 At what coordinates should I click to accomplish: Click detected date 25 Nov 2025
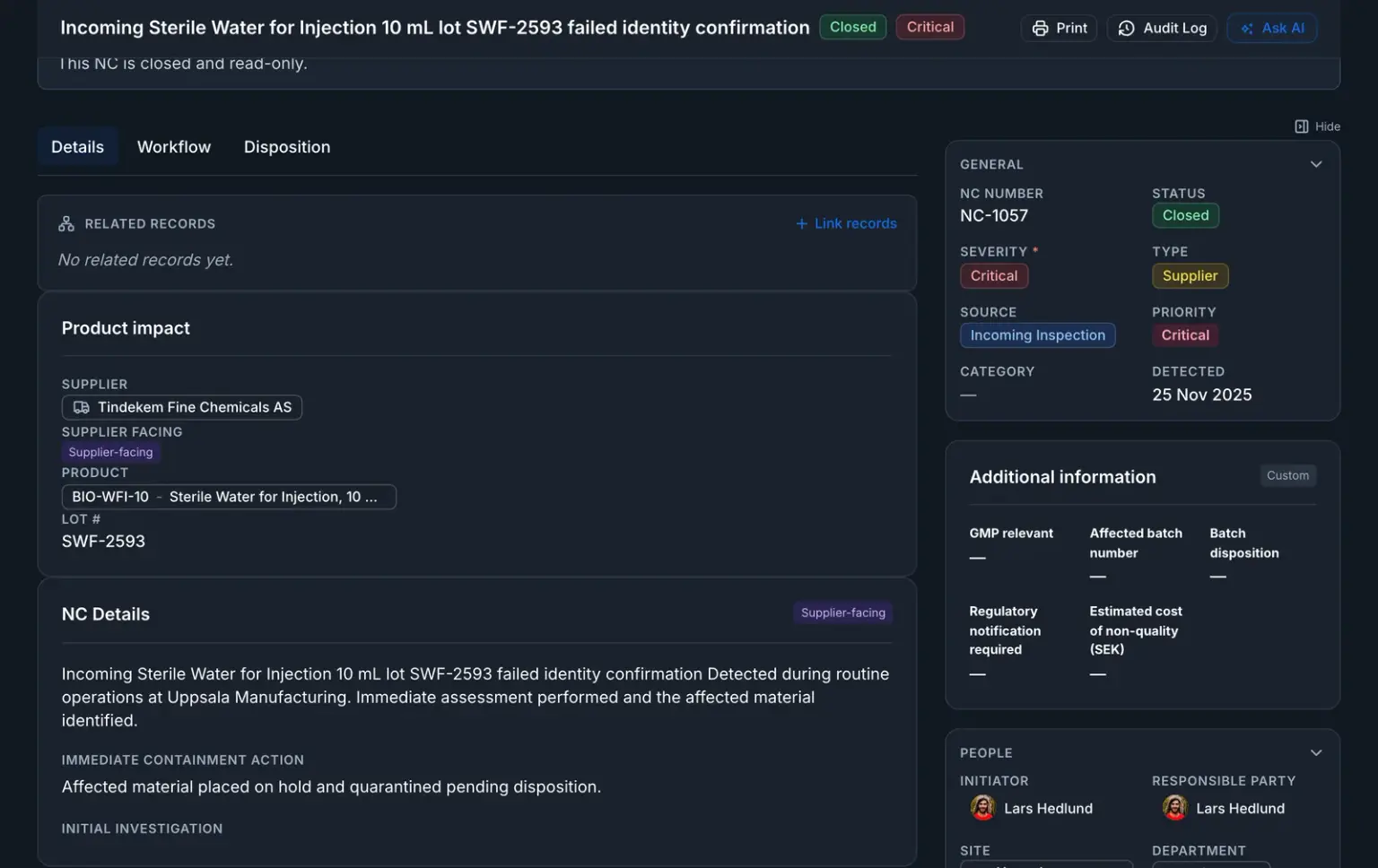tap(1202, 395)
